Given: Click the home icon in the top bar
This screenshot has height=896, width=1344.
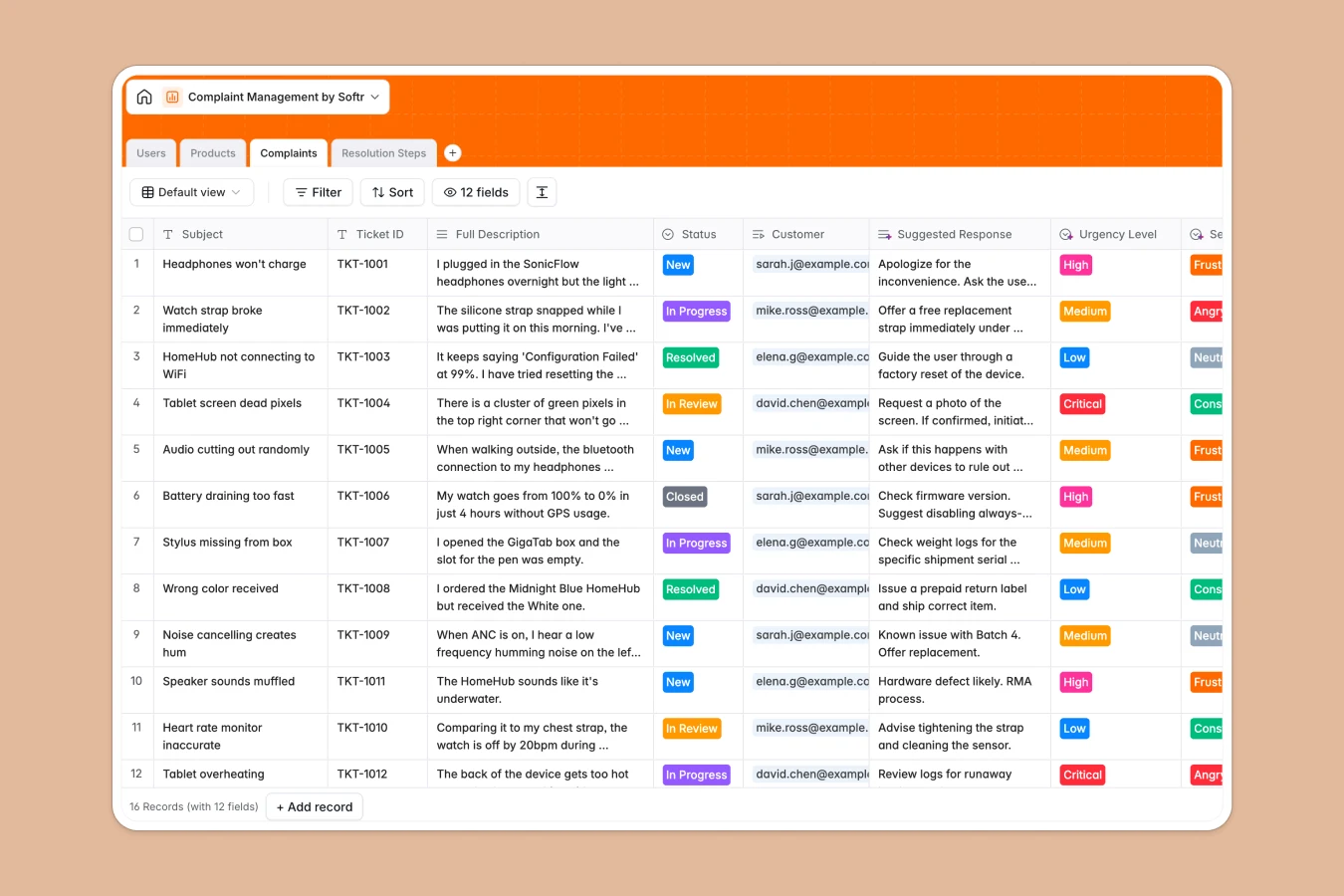Looking at the screenshot, I should click(144, 97).
